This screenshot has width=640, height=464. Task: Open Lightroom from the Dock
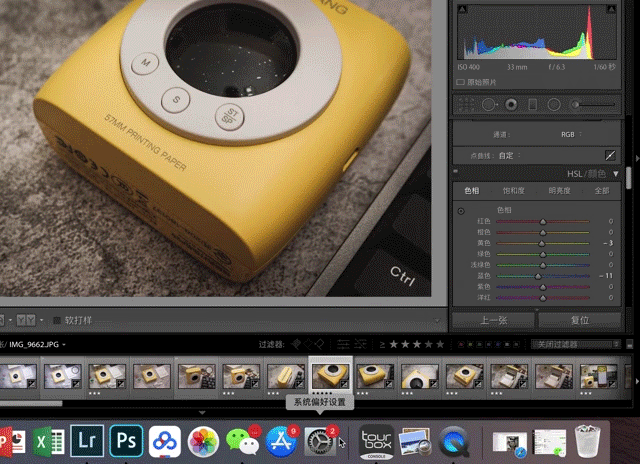tap(87, 441)
